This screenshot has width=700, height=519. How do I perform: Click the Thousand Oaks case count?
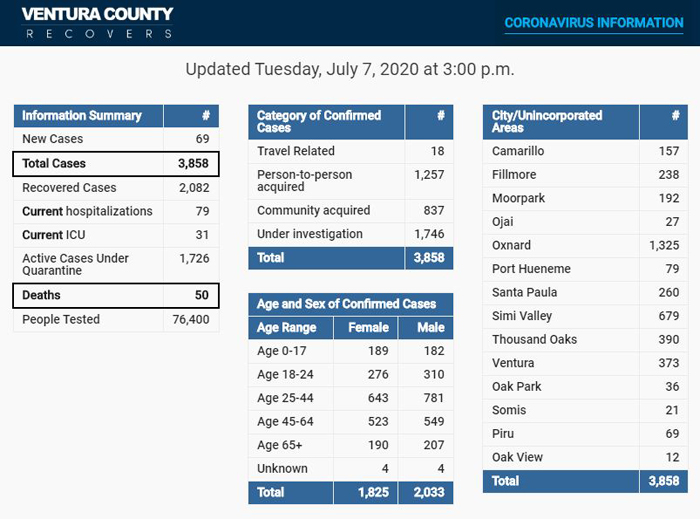pyautogui.click(x=665, y=340)
